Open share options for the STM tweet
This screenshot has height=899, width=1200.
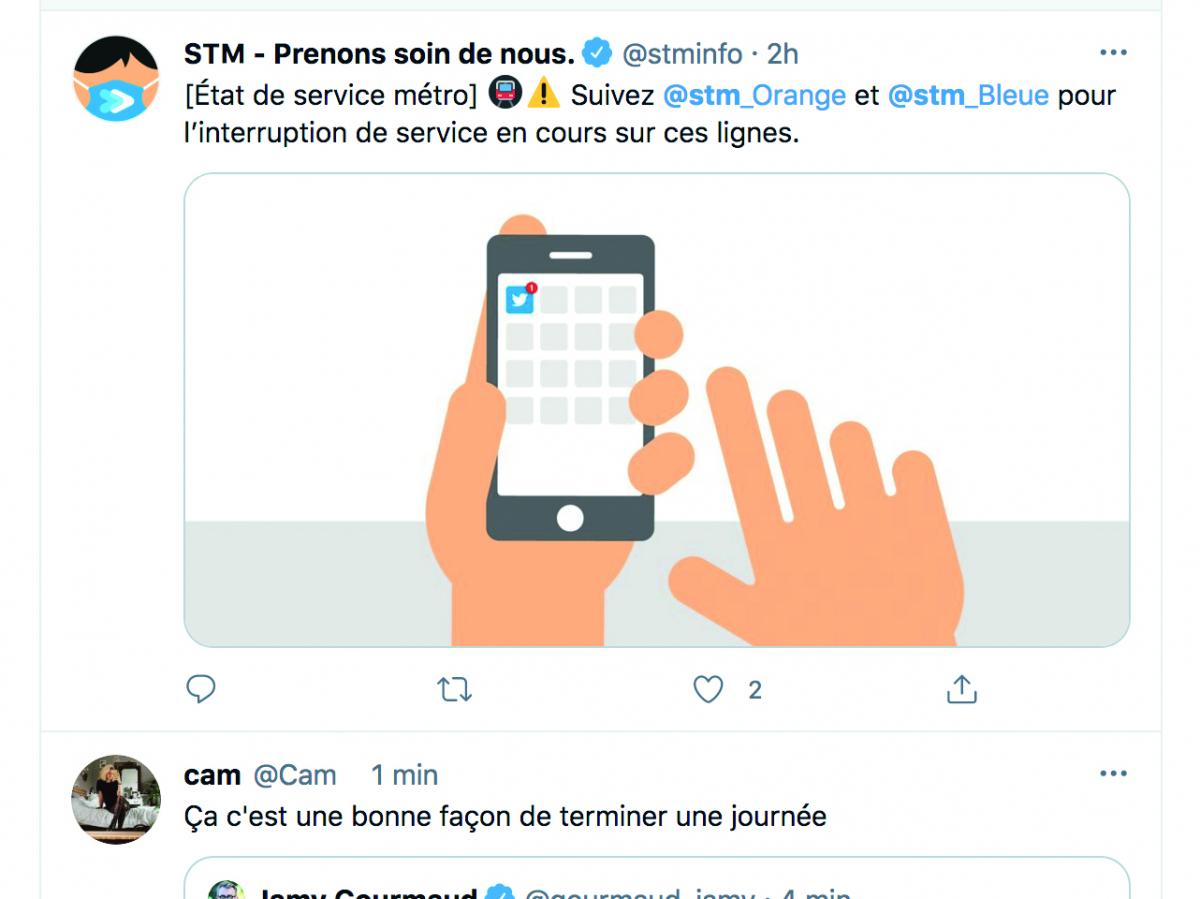(961, 688)
